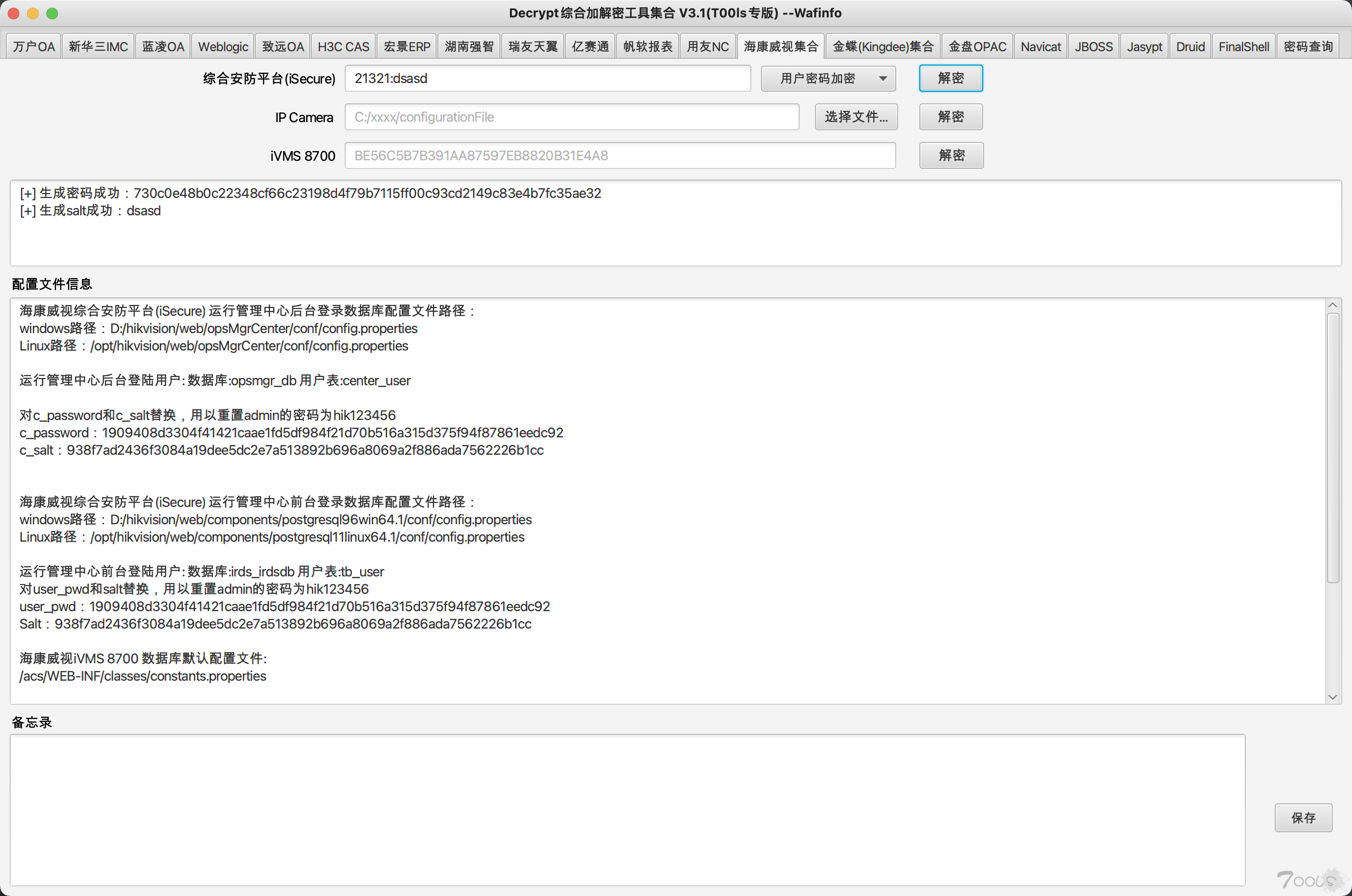The height and width of the screenshot is (896, 1352).
Task: Switch to the 新华三IMC tab
Action: click(99, 46)
